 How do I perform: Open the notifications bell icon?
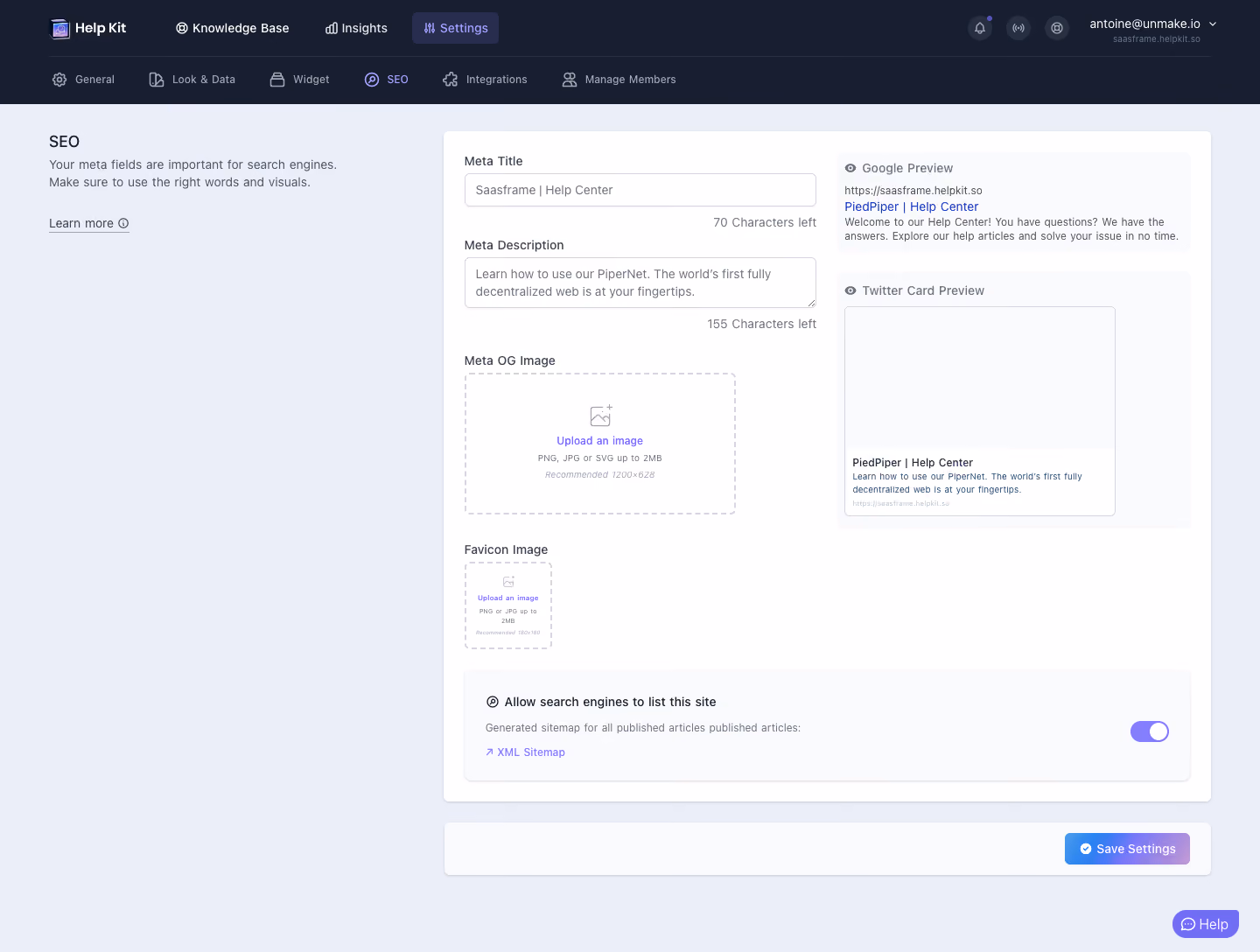coord(980,28)
